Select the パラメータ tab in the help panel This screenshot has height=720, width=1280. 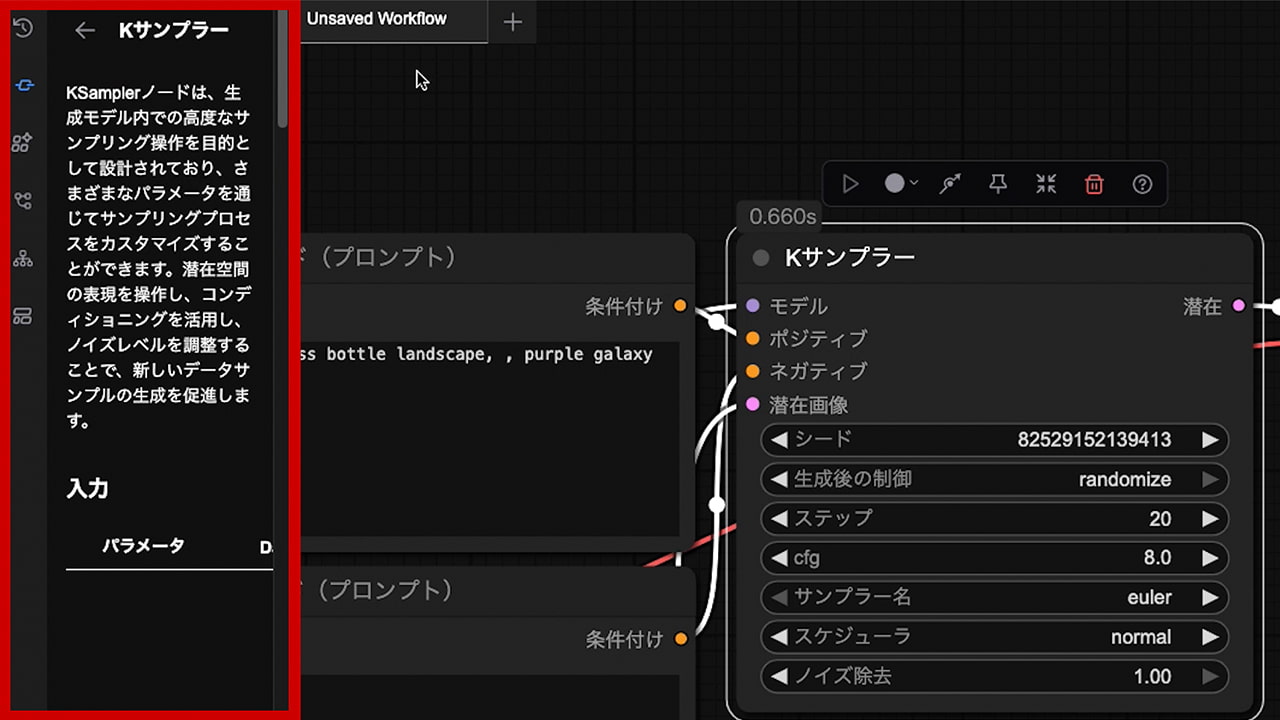click(x=143, y=546)
